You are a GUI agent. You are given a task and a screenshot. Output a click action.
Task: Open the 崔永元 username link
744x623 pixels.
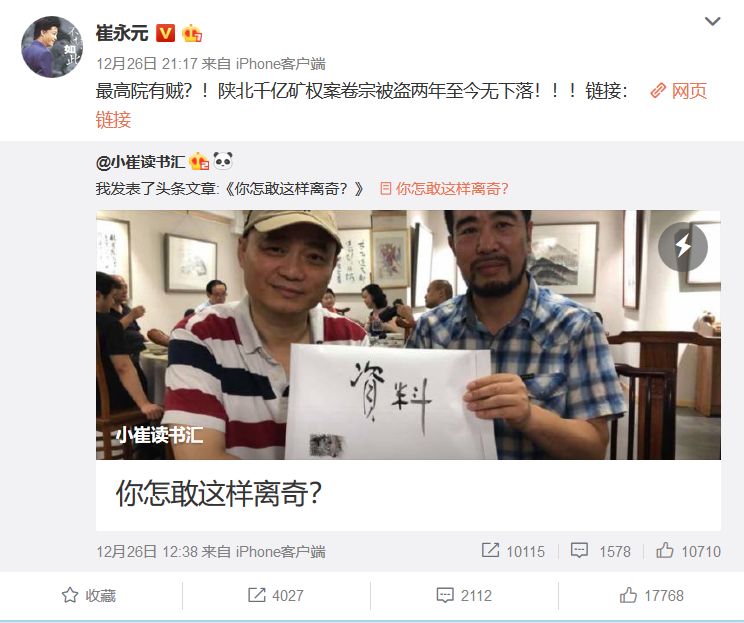point(122,33)
